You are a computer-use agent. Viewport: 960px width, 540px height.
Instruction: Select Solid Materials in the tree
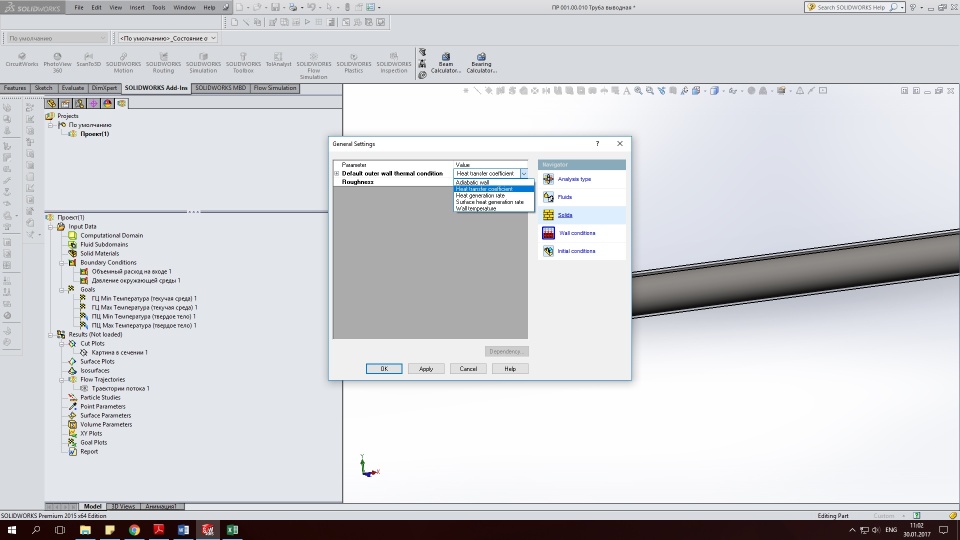point(99,253)
